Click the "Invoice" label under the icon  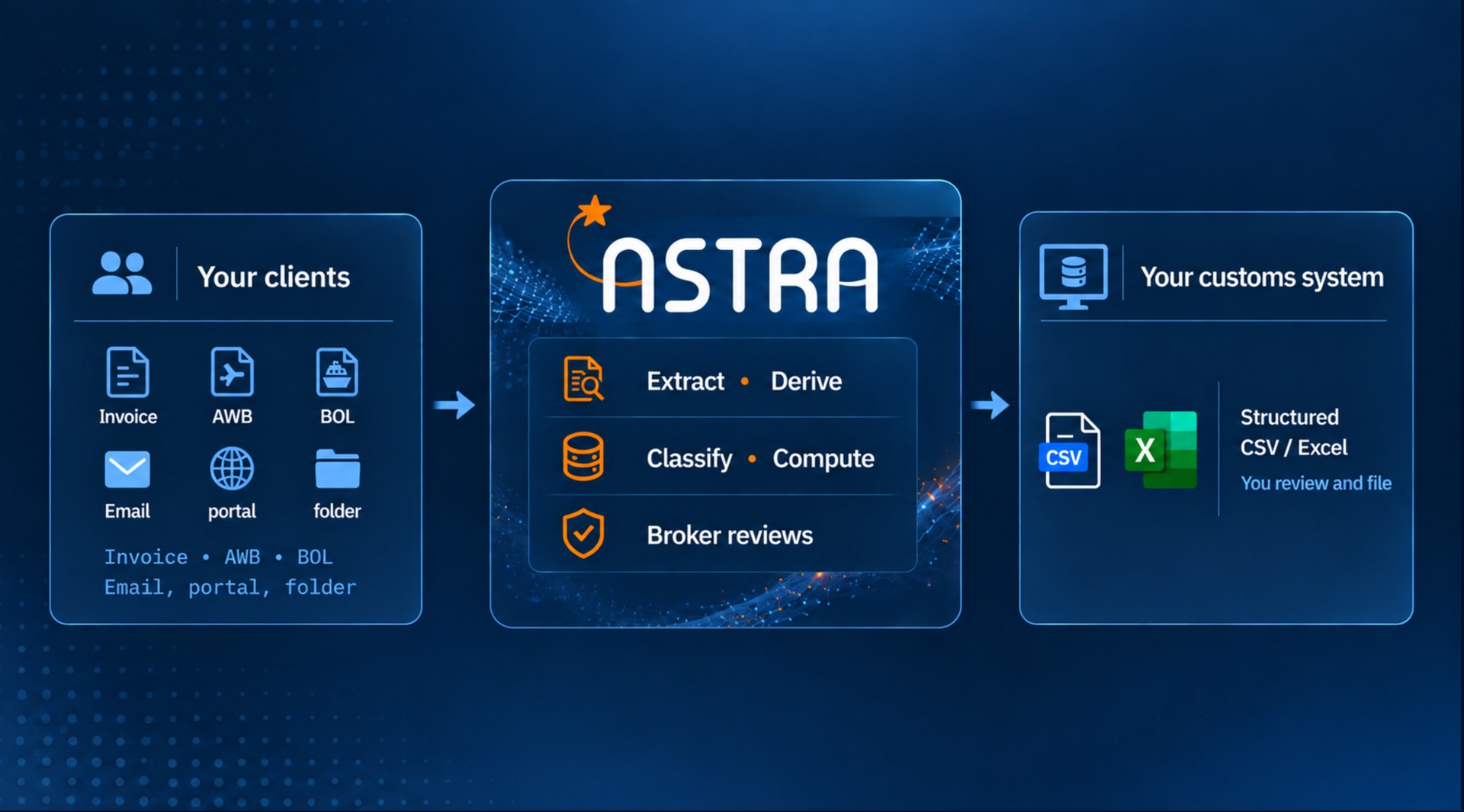point(128,417)
